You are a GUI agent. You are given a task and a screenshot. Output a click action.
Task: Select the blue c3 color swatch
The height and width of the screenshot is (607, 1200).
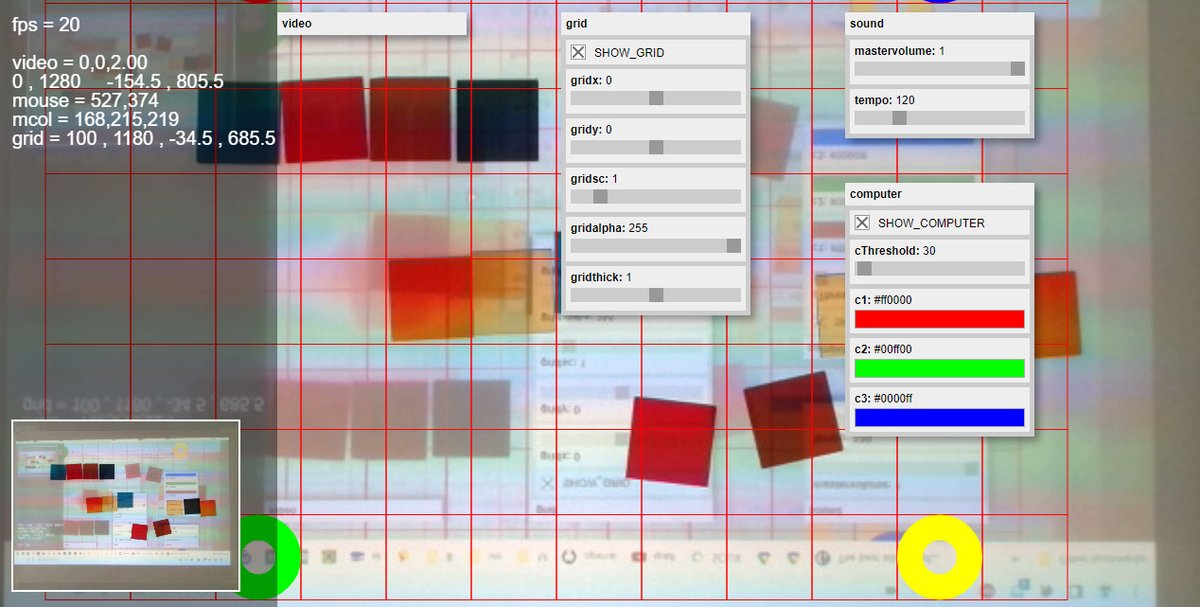click(x=939, y=417)
